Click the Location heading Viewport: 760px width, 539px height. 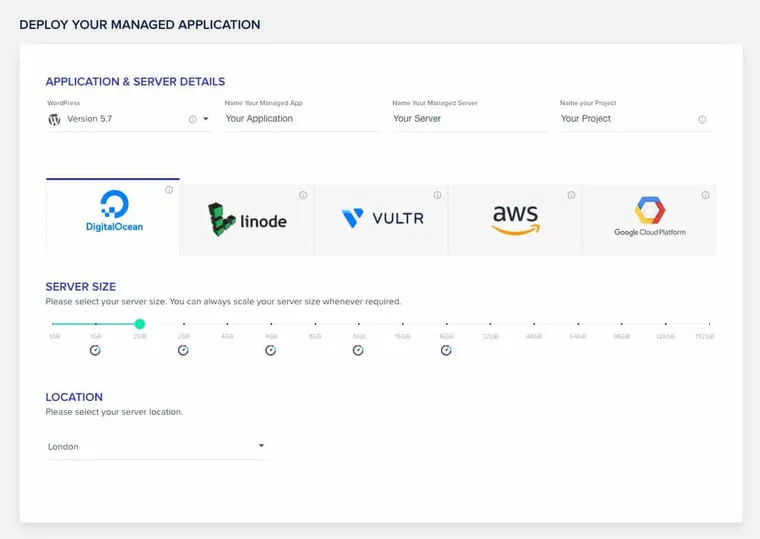74,397
